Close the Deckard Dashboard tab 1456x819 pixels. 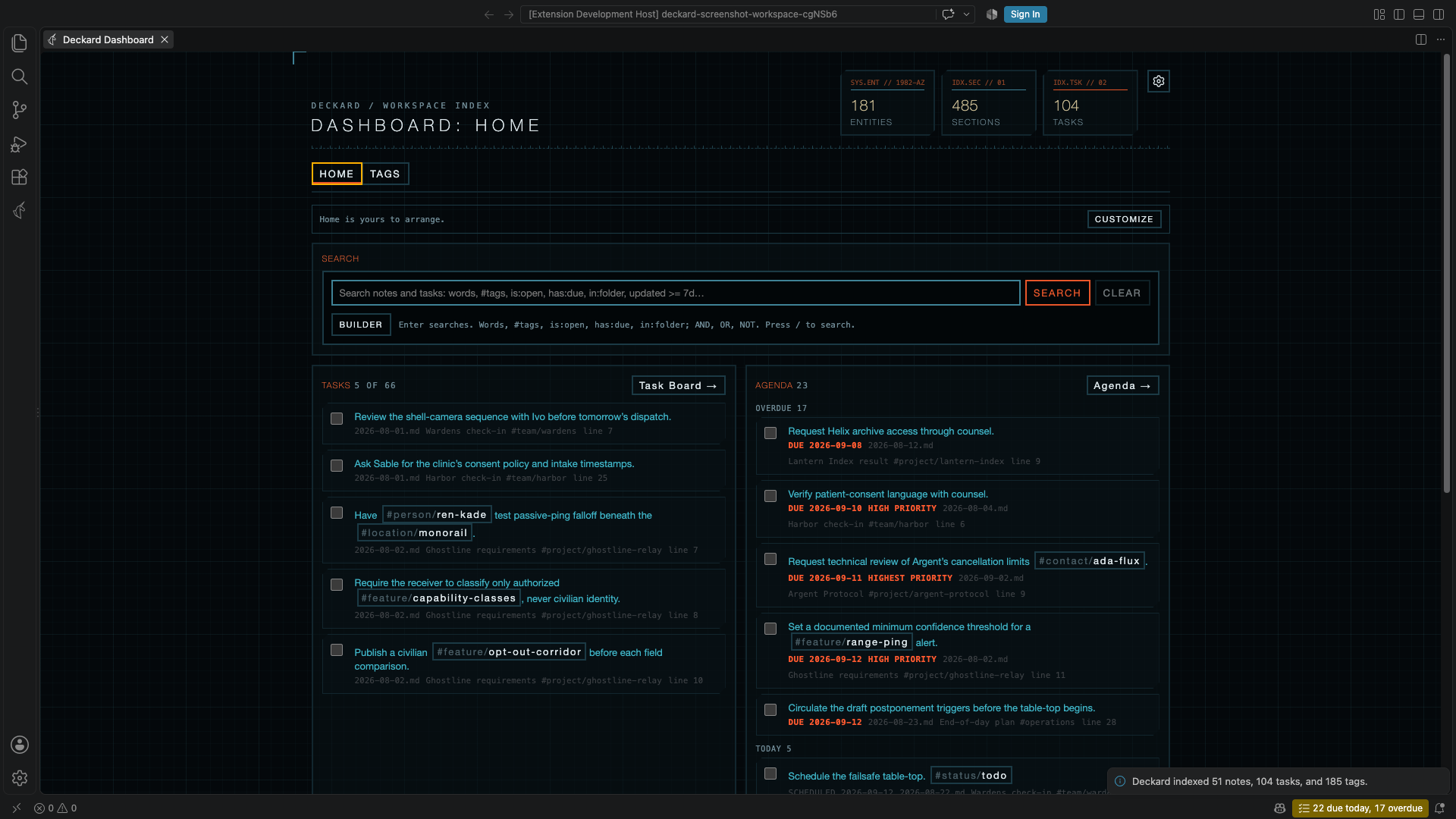pos(164,39)
